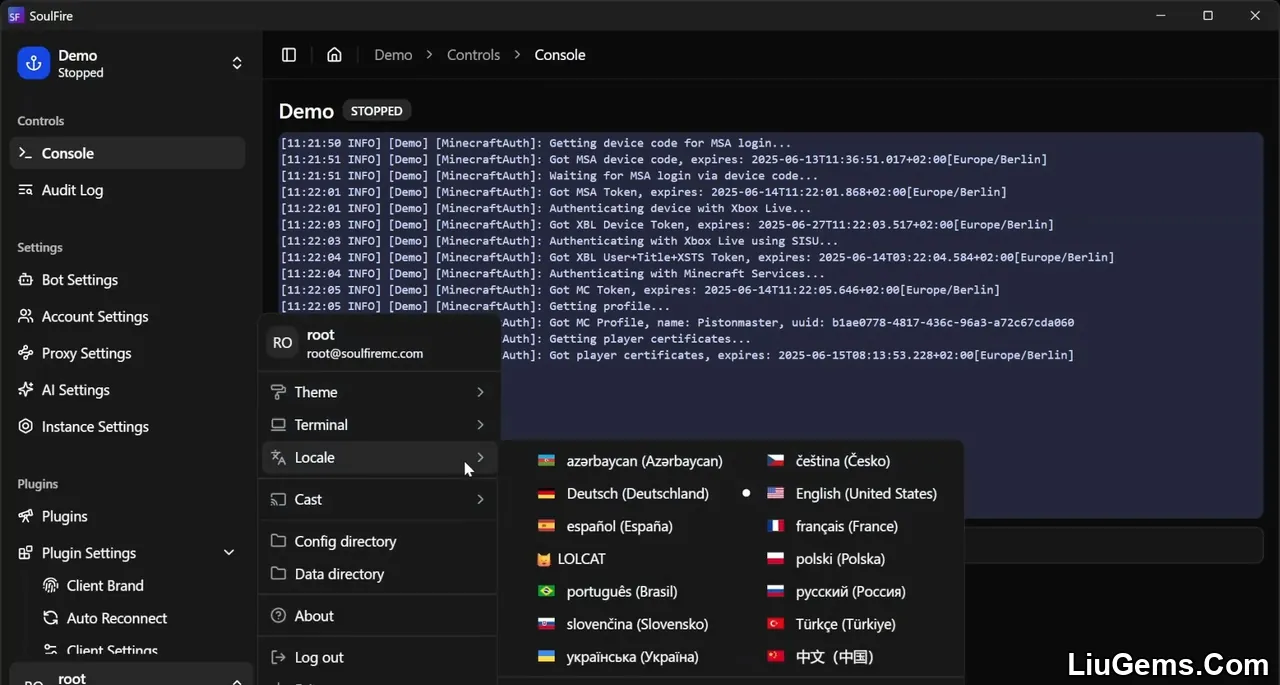The width and height of the screenshot is (1280, 685).
Task: Click the Cast screen icon
Action: point(278,499)
